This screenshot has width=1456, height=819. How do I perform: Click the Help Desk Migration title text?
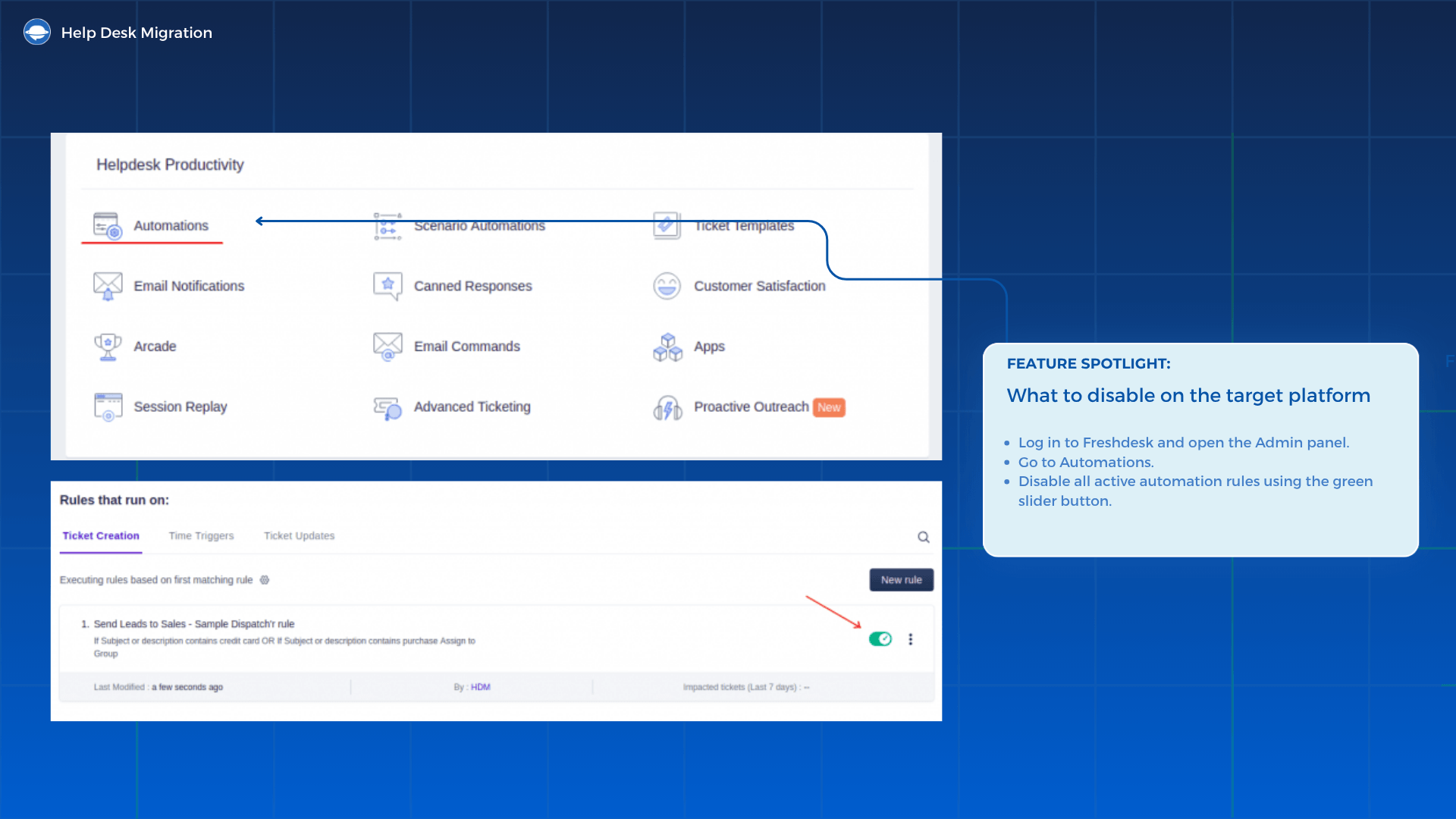(136, 33)
